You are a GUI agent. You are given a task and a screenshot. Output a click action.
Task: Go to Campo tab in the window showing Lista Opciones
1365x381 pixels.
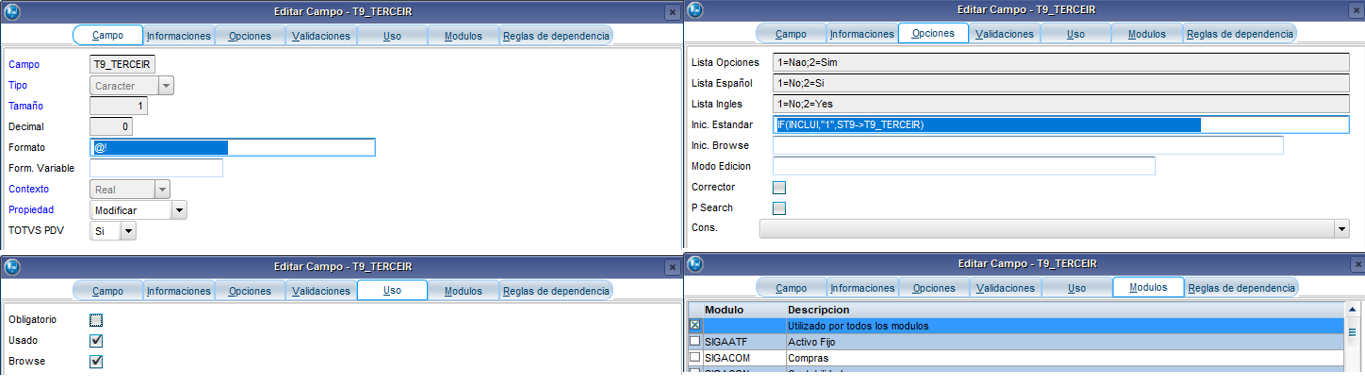(792, 33)
